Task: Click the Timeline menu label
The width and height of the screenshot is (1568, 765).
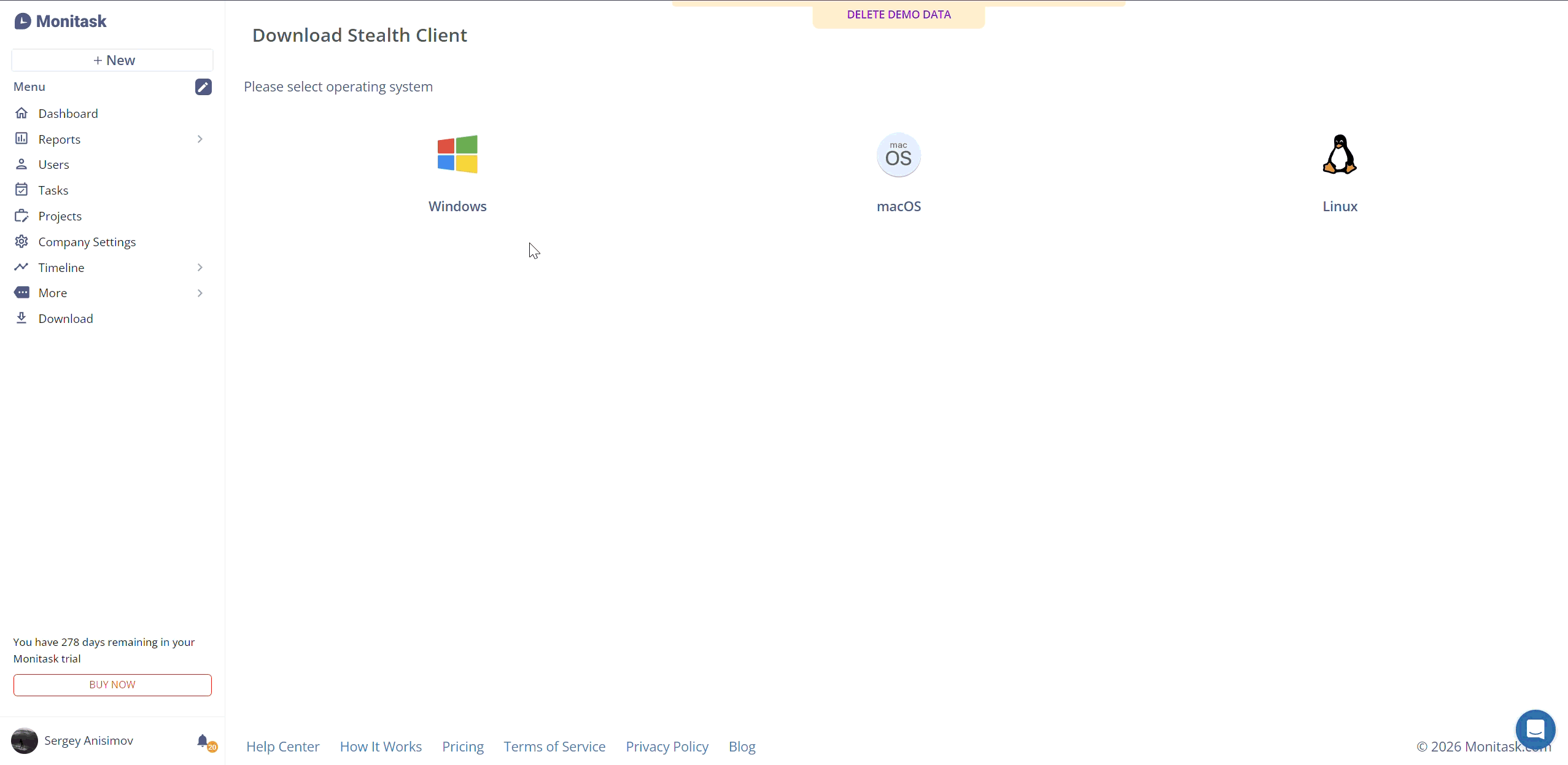Action: (61, 268)
